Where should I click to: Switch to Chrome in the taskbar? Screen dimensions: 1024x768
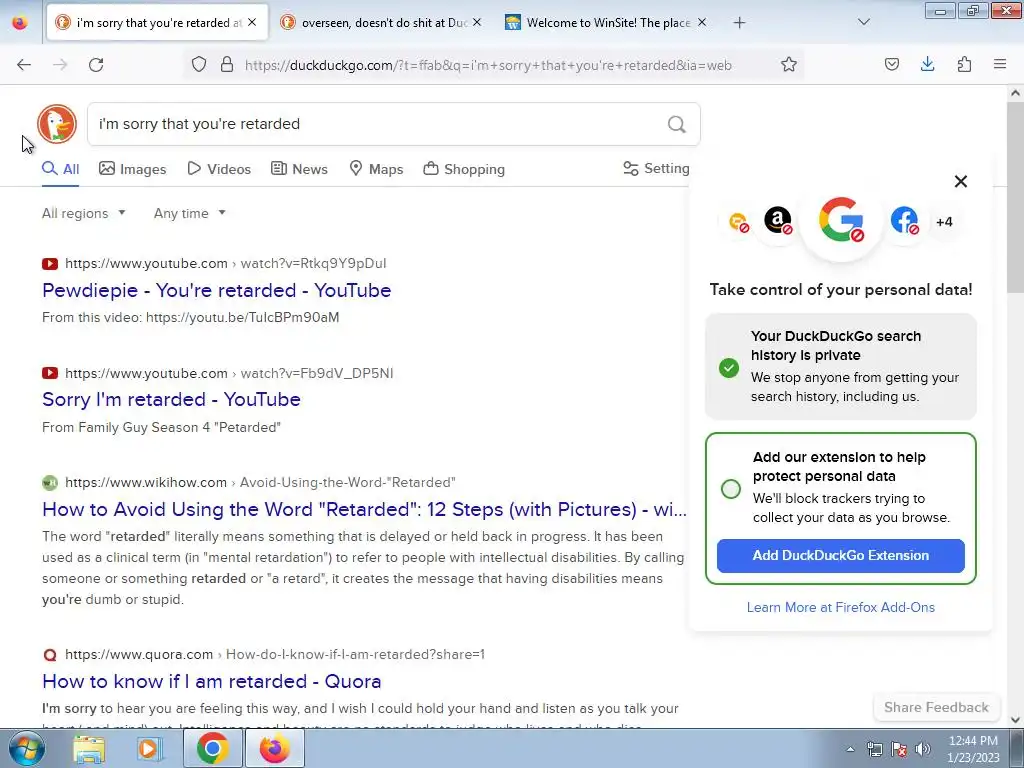point(212,748)
